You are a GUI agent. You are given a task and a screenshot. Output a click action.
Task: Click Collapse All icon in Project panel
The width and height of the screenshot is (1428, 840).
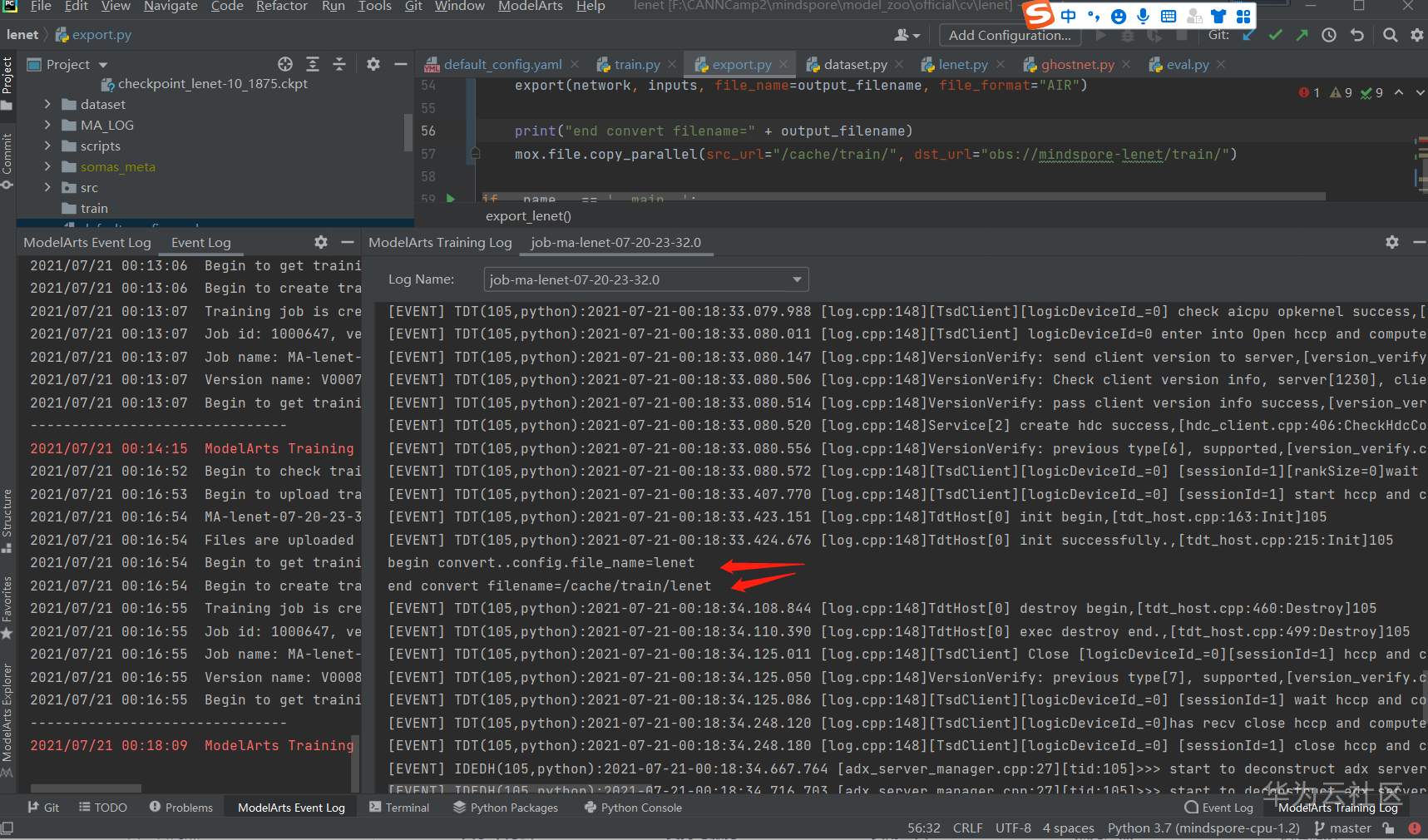[339, 64]
